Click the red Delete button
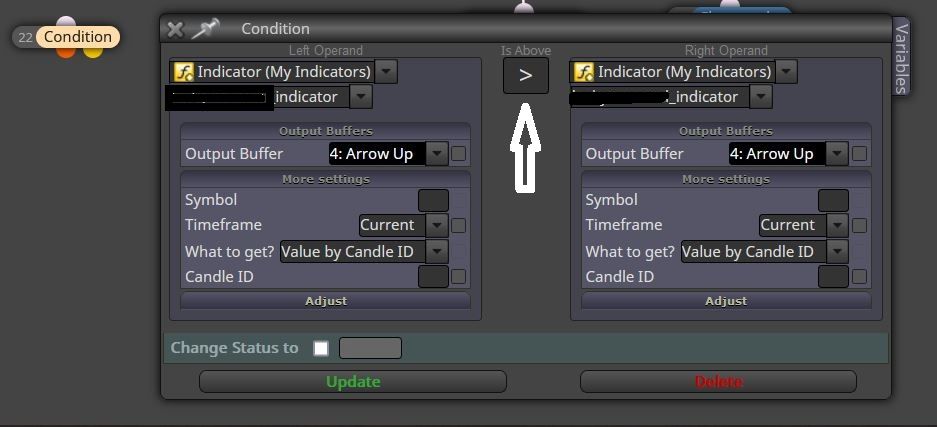This screenshot has height=427, width=937. click(x=718, y=382)
